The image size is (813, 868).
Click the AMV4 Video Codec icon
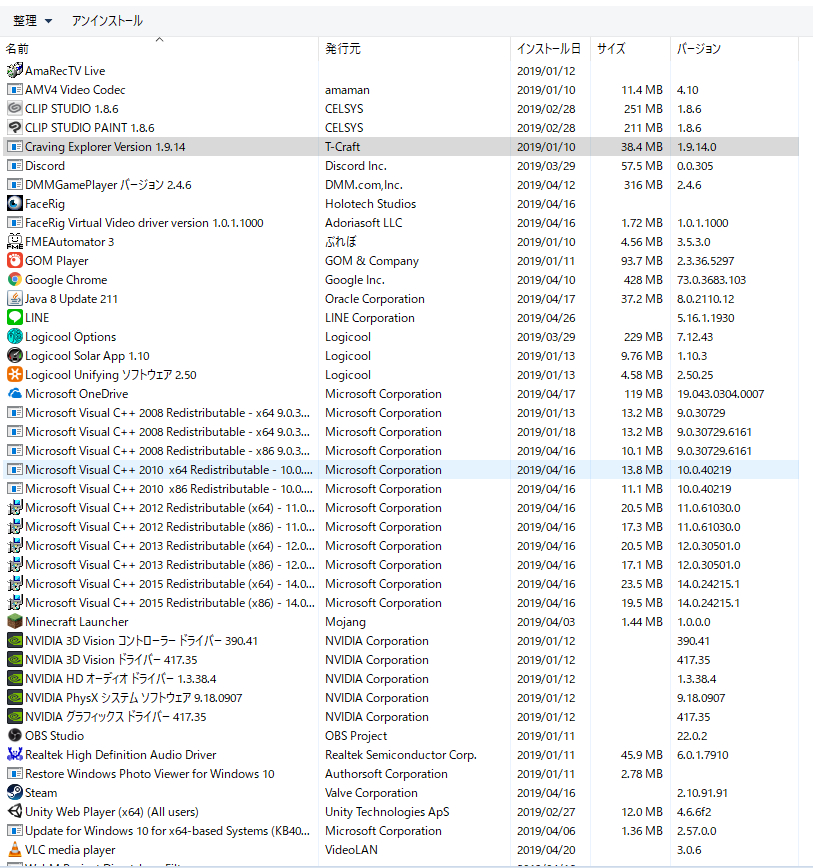click(x=14, y=90)
